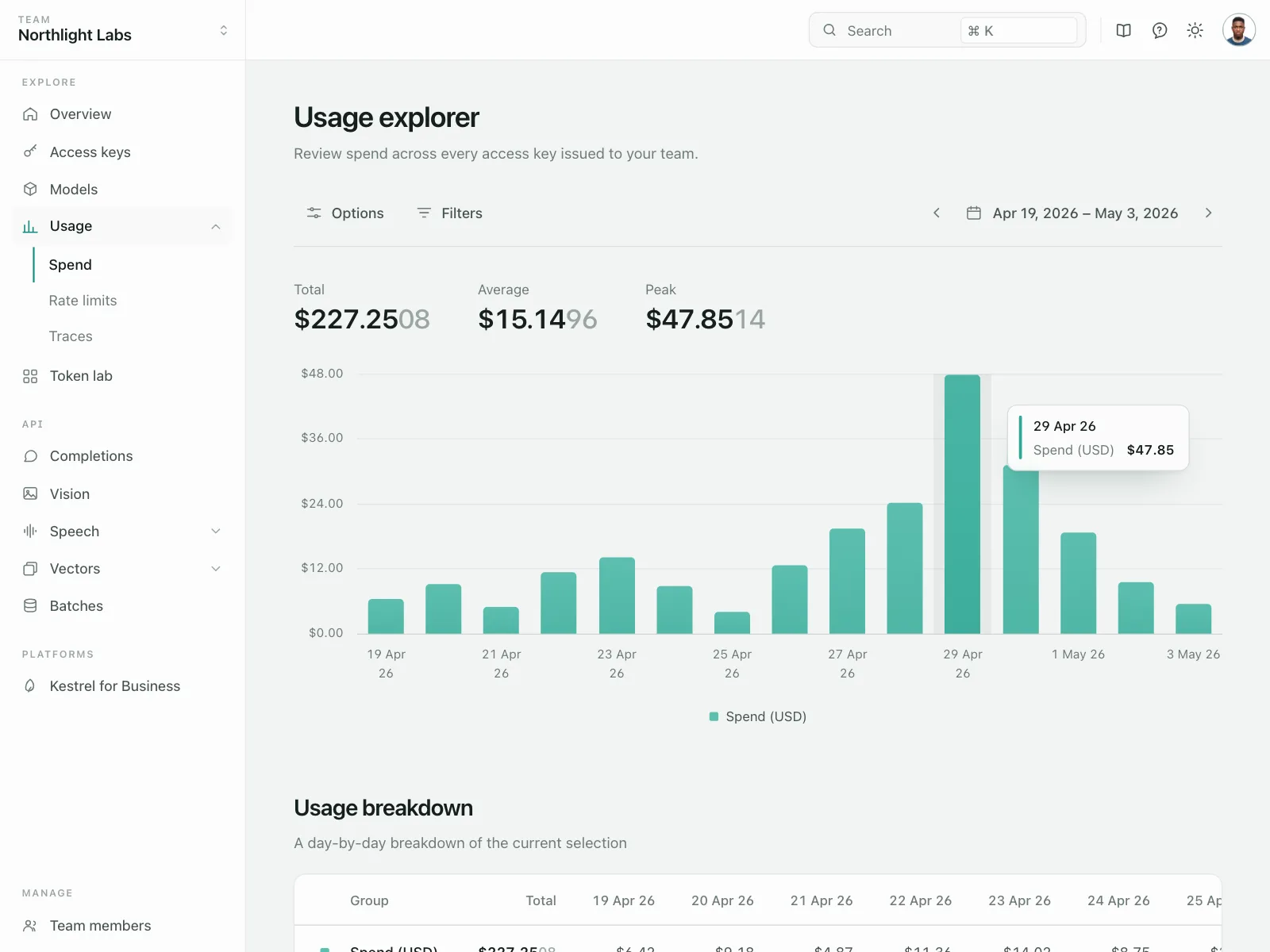Click the Speech waveform icon
This screenshot has height=952, width=1270.
point(30,531)
